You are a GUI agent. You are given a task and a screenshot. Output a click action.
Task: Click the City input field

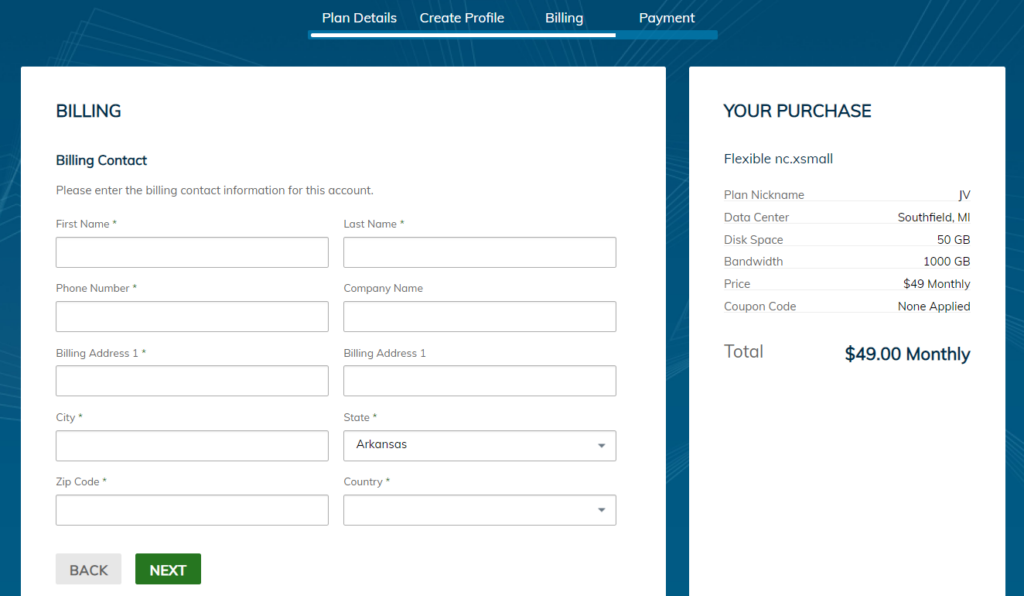pos(192,446)
